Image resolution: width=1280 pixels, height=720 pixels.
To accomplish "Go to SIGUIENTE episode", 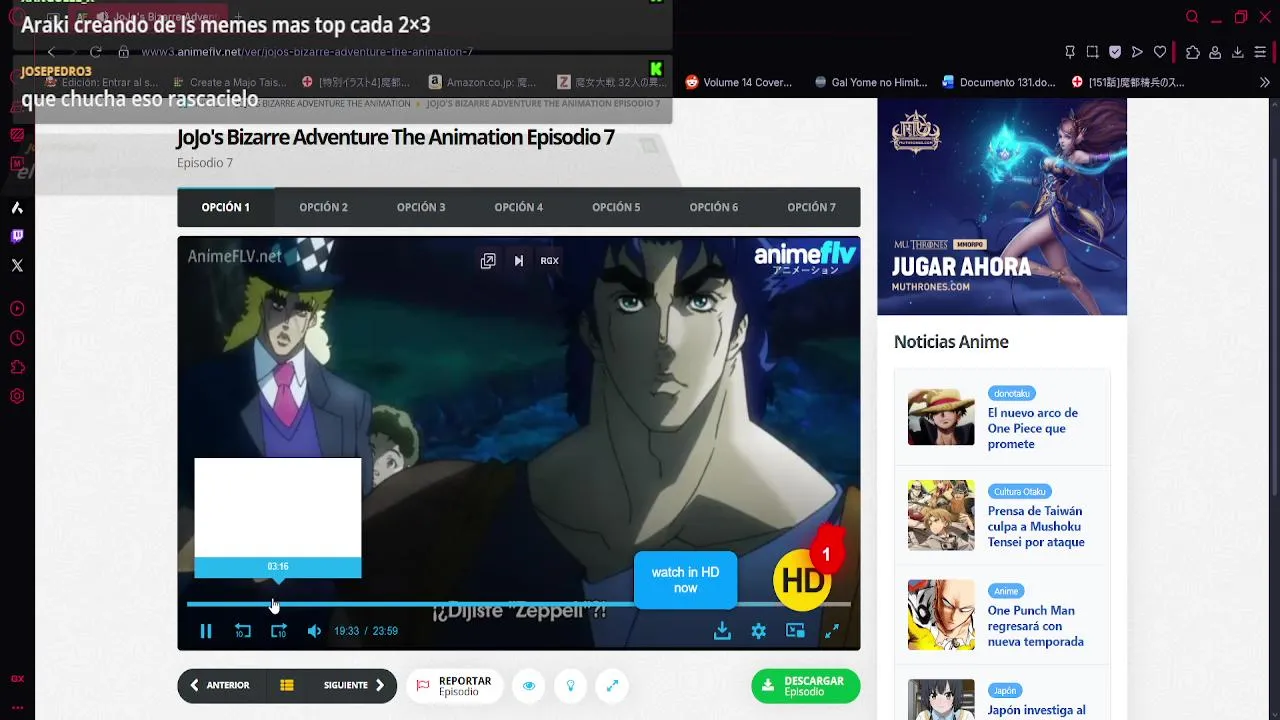I will [354, 685].
